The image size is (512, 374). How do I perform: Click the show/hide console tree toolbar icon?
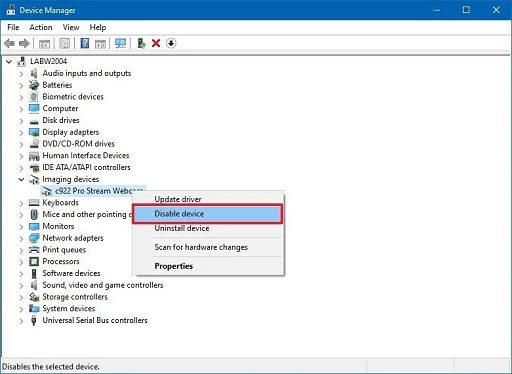44,43
